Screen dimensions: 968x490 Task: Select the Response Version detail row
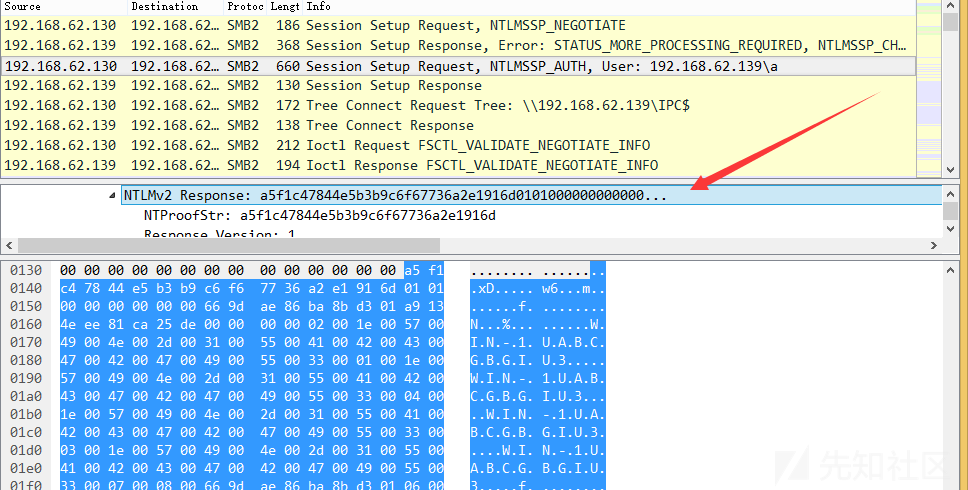(x=220, y=235)
